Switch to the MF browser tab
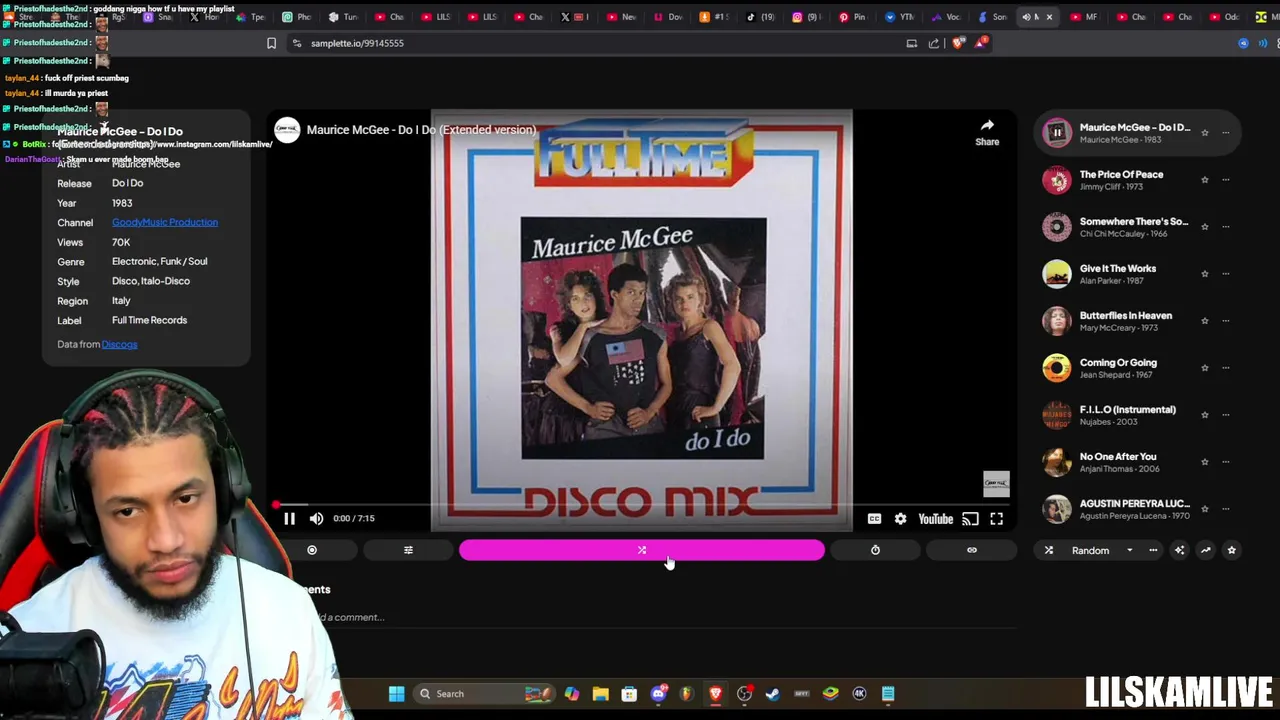1280x720 pixels. tap(1084, 17)
